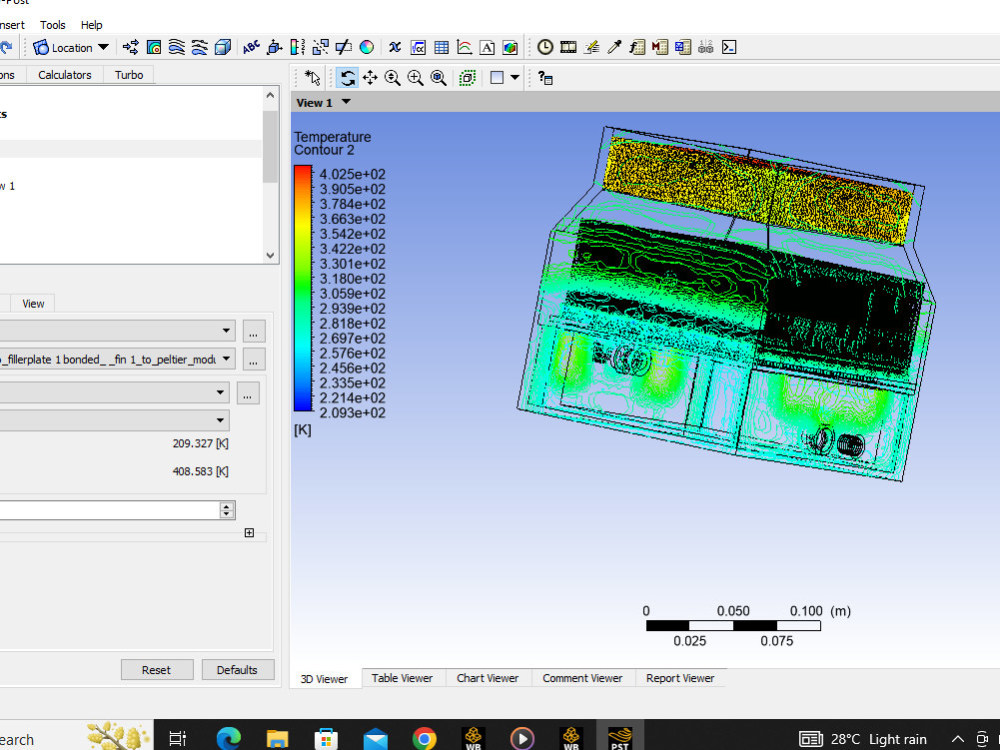The image size is (1000, 750).
Task: Click the left panel scrollbar down arrow
Action: (x=270, y=255)
